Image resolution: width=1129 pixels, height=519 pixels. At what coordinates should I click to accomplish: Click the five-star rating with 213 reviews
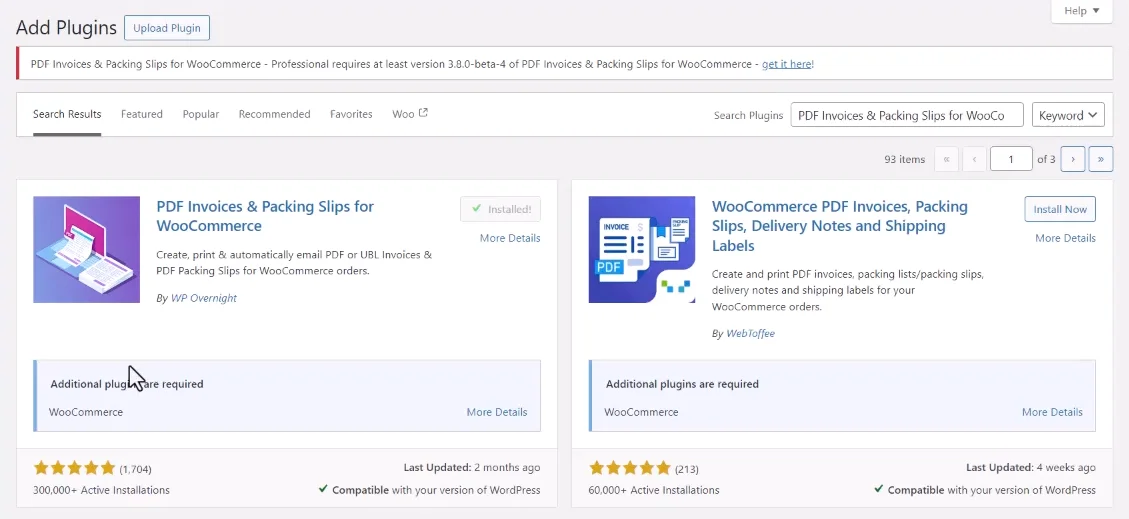click(630, 469)
